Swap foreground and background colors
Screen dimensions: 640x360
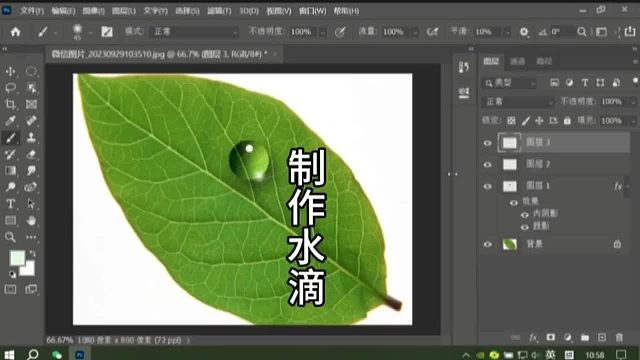point(33,254)
